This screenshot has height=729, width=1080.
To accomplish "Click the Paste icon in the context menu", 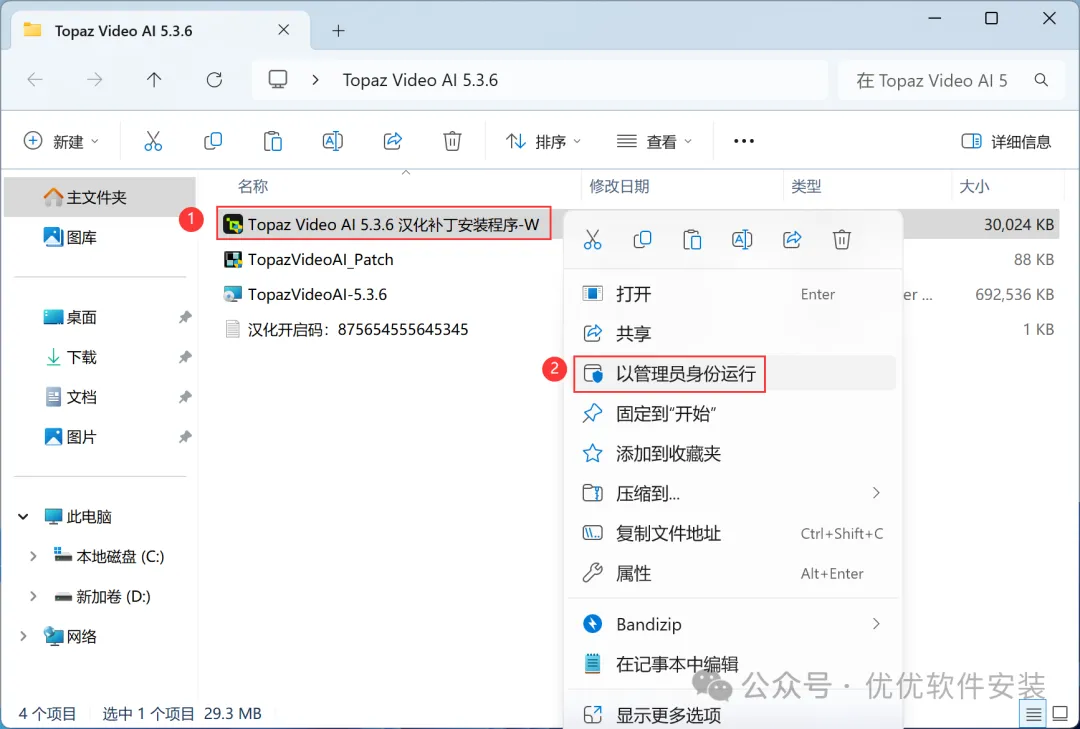I will (x=692, y=240).
